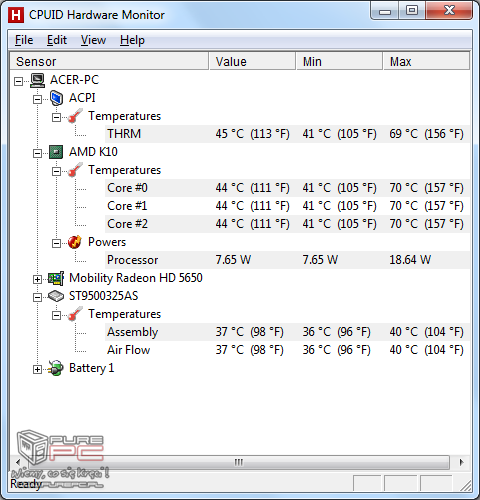Maximize the Hardware Monitor window
Screen dimensions: 480x500
pos(412,11)
